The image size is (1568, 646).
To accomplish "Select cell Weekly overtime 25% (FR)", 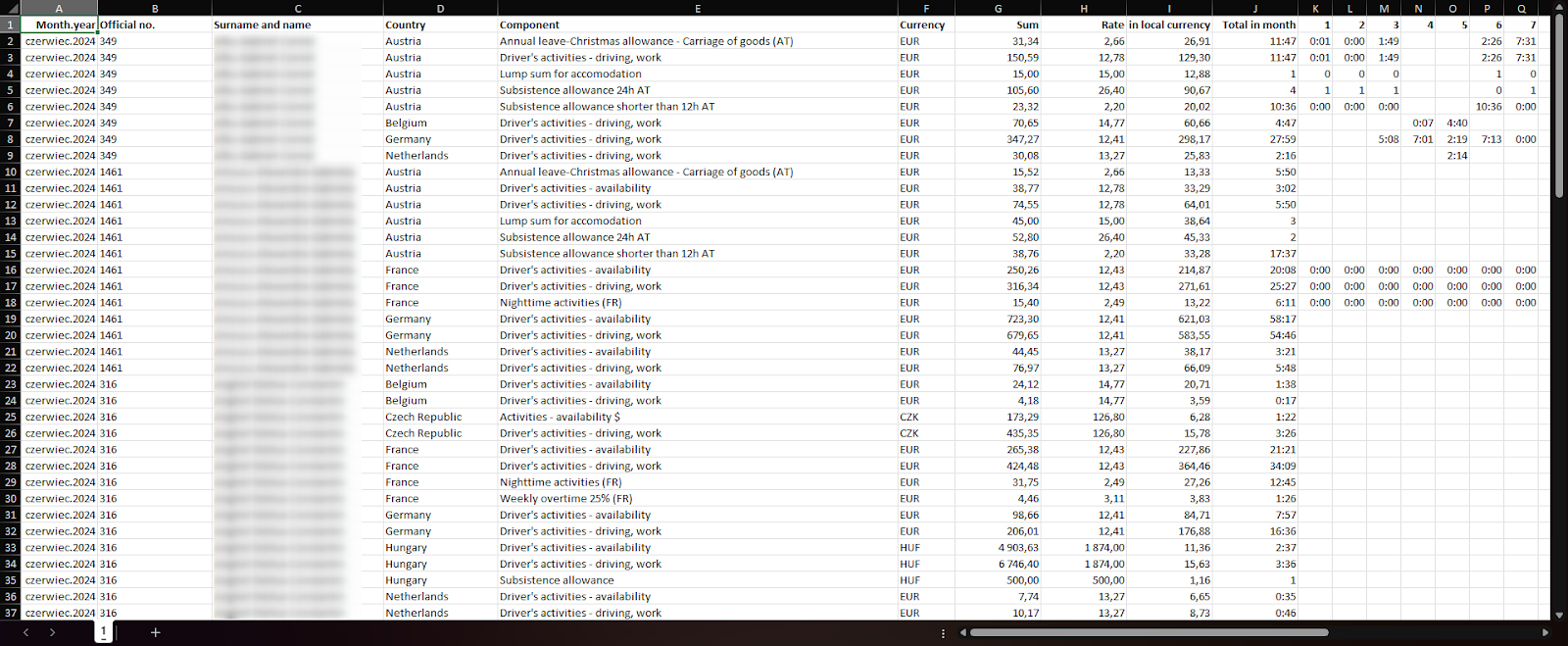I will coord(697,499).
